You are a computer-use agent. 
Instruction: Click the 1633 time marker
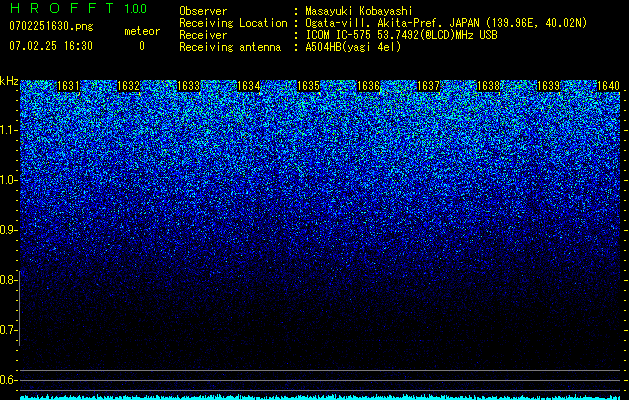(x=189, y=86)
